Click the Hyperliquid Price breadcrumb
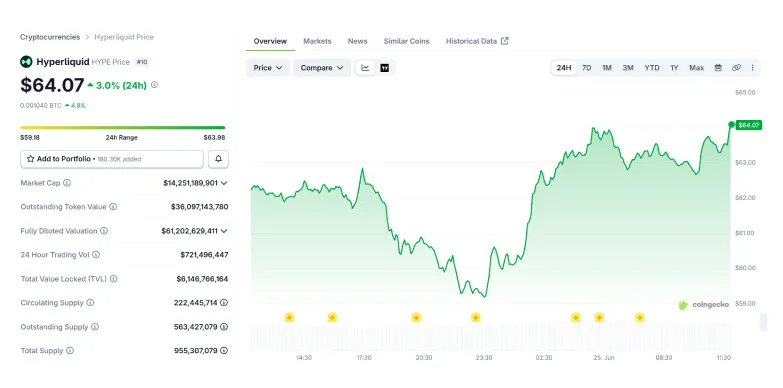This screenshot has height=388, width=783. pos(124,37)
